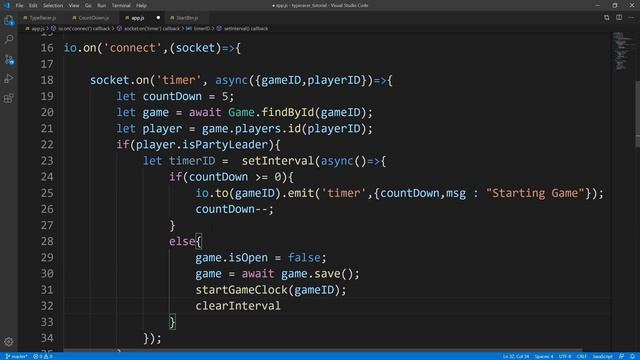The width and height of the screenshot is (640, 360).
Task: Open the Go menu
Action: pyautogui.click(x=88, y=5)
